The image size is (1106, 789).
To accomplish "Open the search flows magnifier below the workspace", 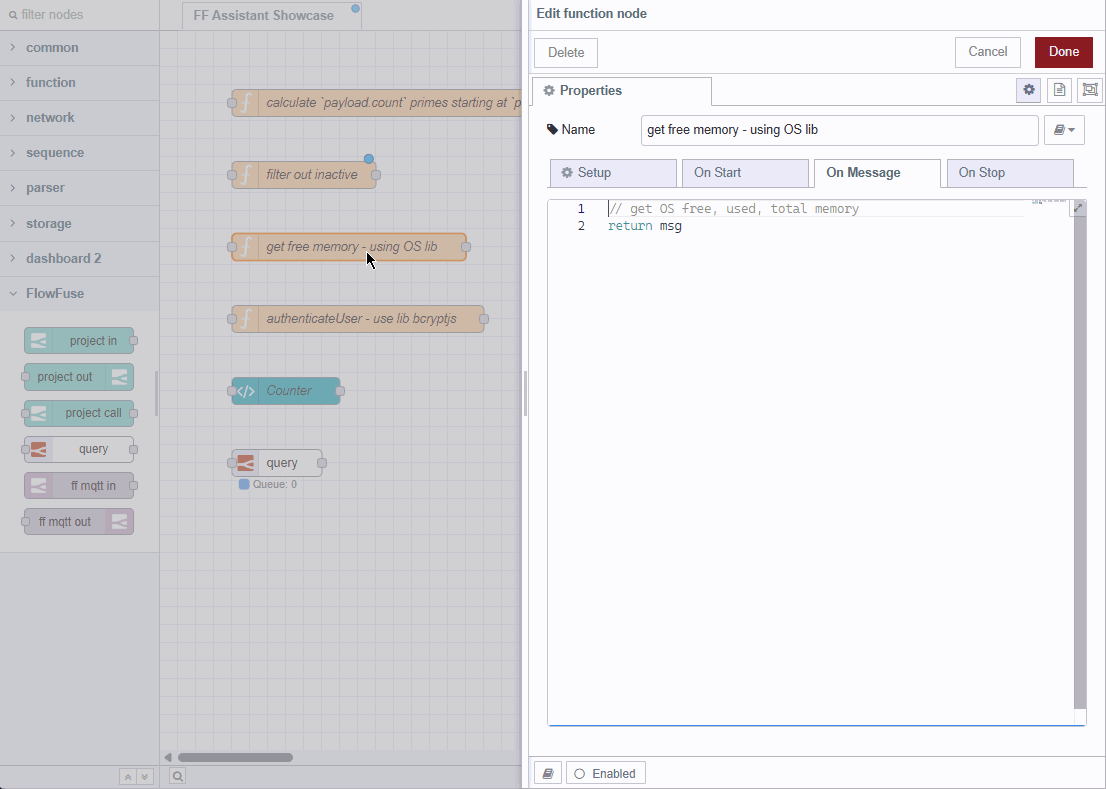I will point(177,775).
